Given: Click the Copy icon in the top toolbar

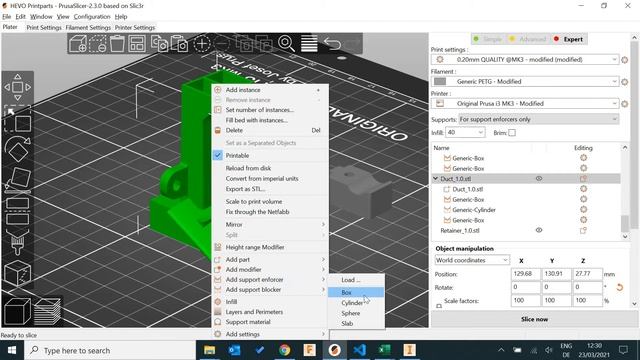Looking at the screenshot, I should 159,43.
